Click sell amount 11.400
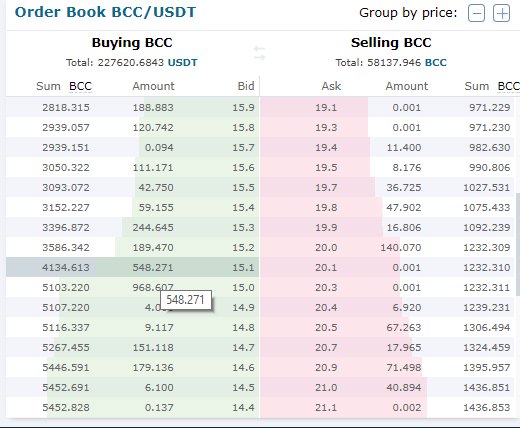Image resolution: width=520 pixels, height=428 pixels. [x=404, y=147]
